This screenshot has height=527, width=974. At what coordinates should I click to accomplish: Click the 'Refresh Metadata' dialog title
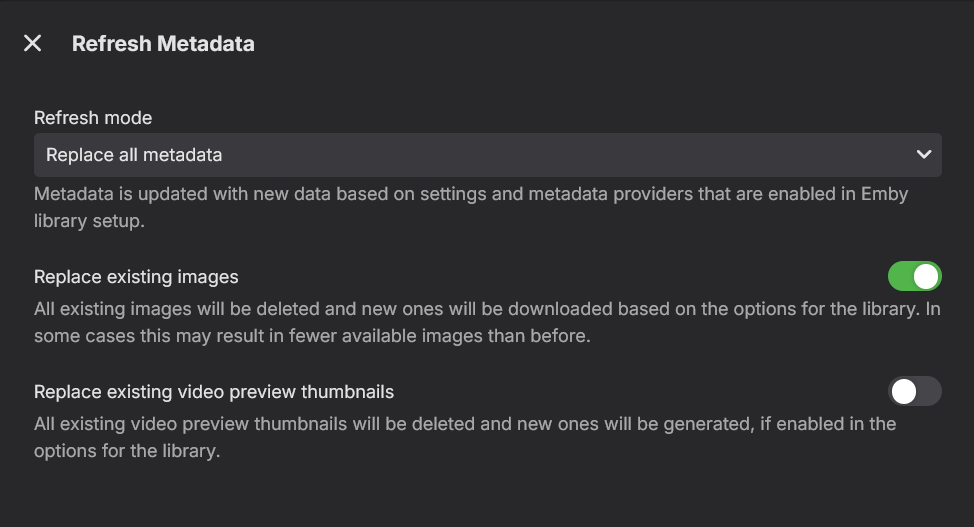(163, 44)
